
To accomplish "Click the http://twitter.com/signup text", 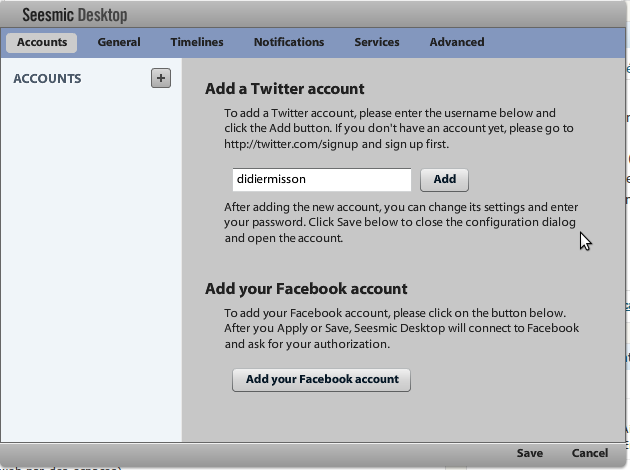I will pyautogui.click(x=291, y=144).
